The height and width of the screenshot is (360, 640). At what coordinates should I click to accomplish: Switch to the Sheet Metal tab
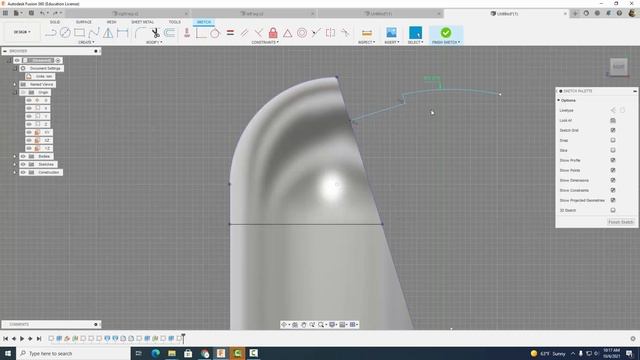tap(142, 22)
